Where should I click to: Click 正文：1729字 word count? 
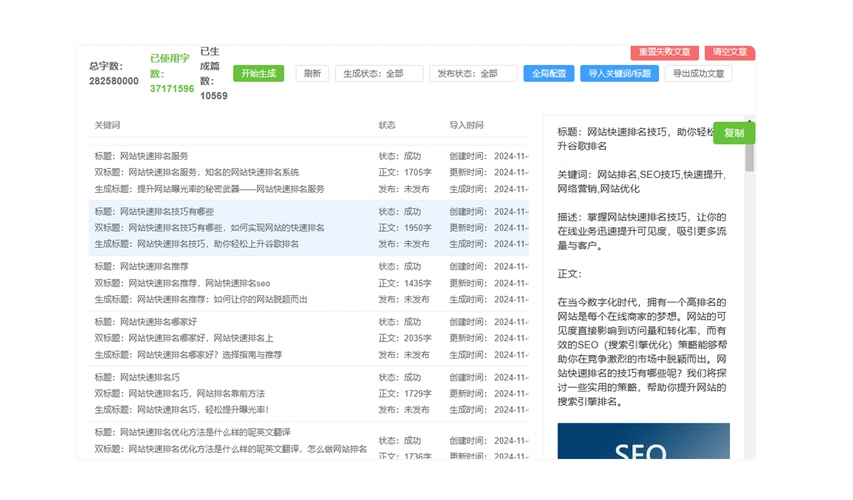405,393
